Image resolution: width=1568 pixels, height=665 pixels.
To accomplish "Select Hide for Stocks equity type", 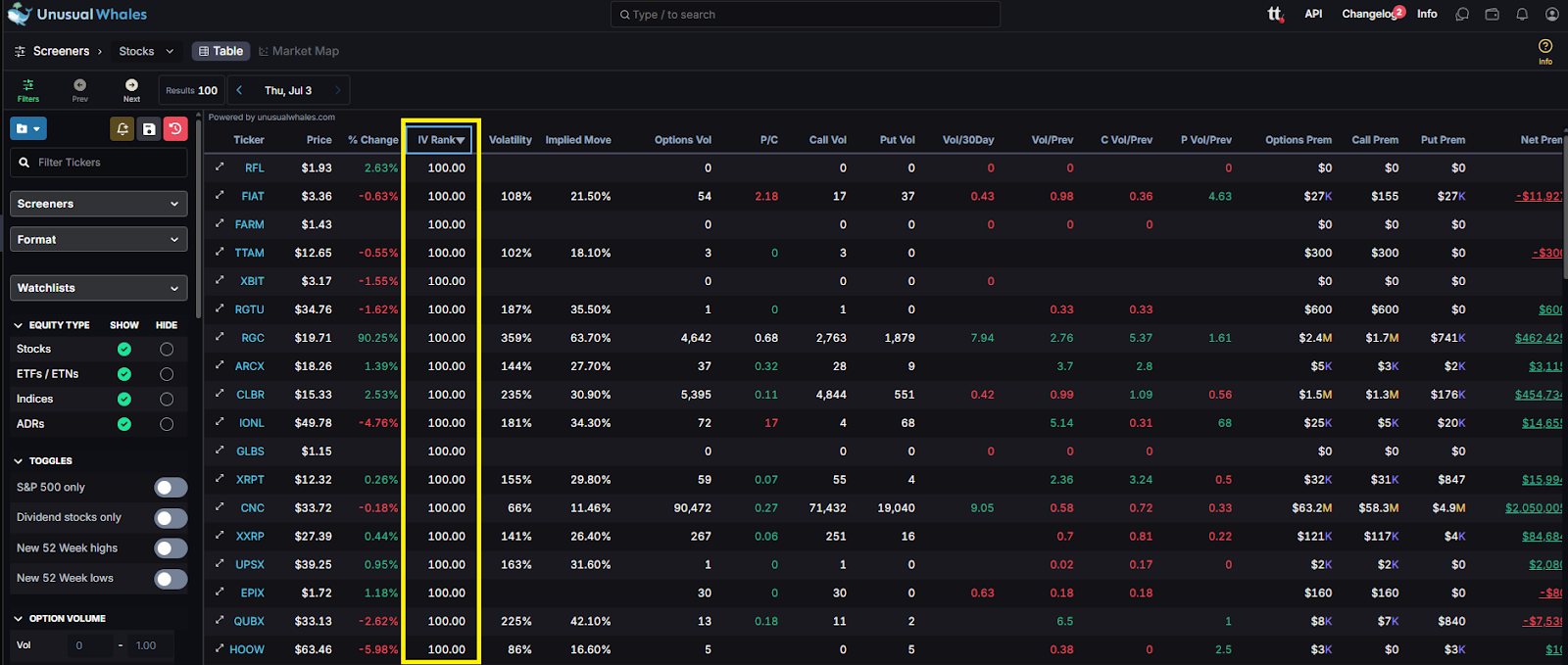I will tap(167, 349).
